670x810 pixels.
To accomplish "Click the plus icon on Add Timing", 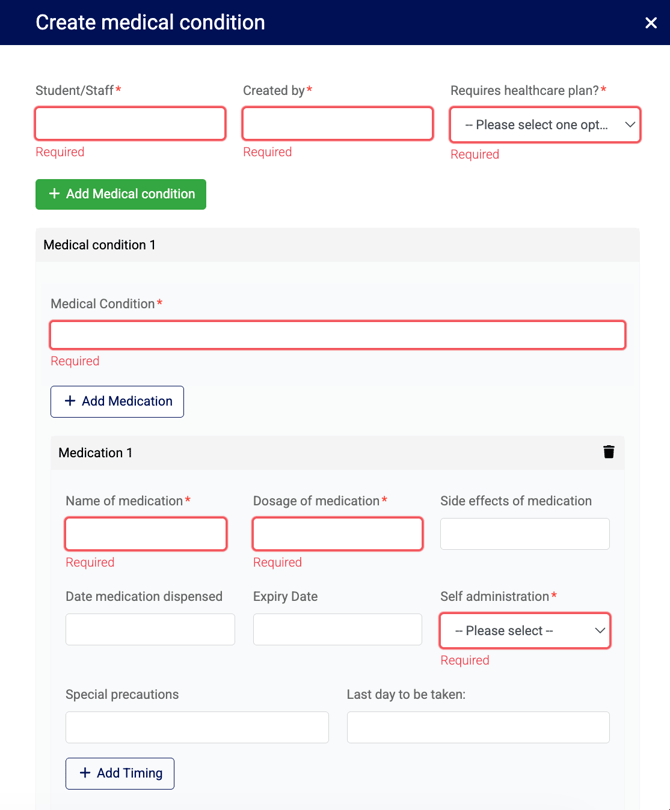I will pyautogui.click(x=85, y=773).
